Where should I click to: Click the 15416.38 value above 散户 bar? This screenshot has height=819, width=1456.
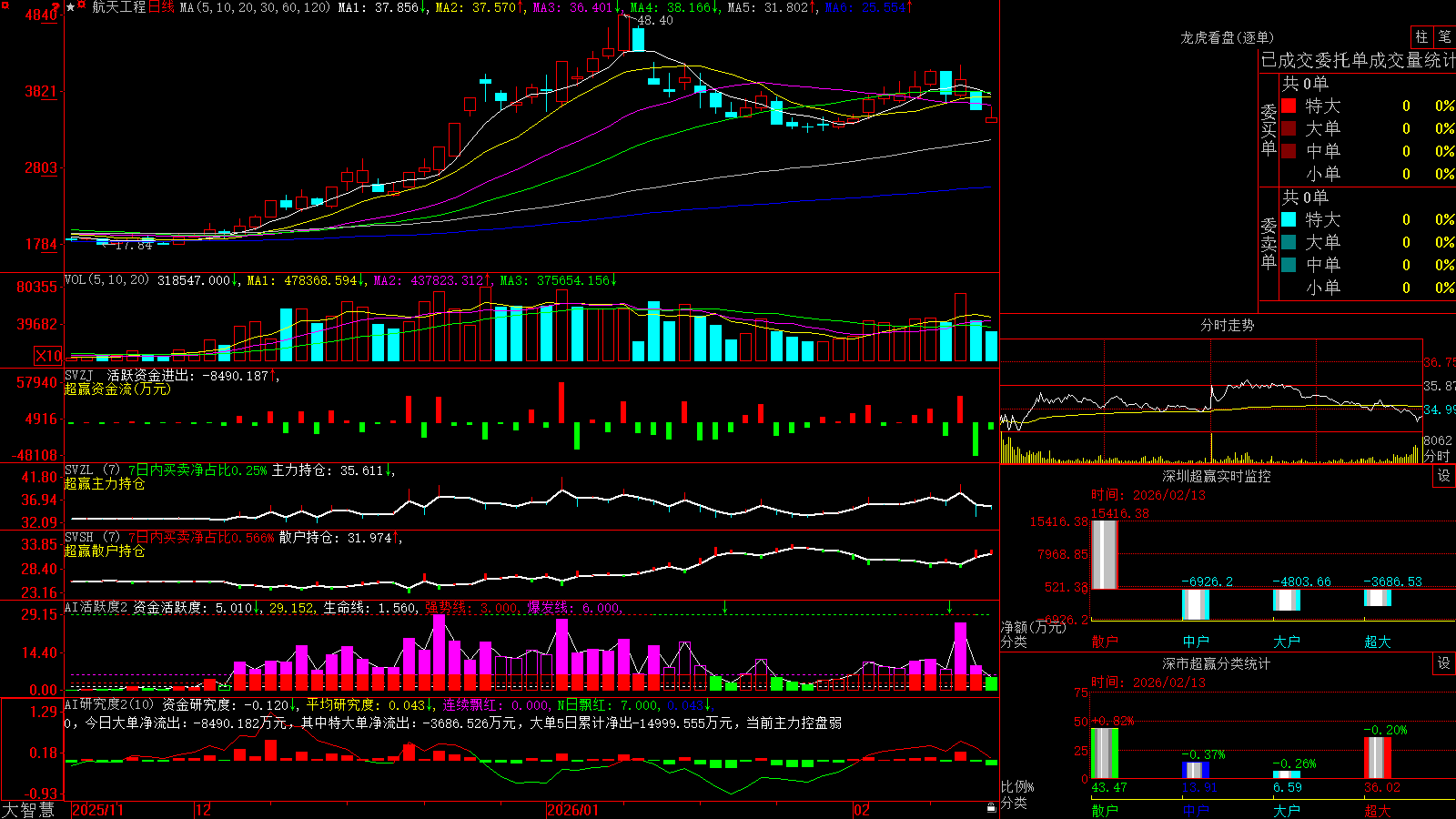(x=1120, y=513)
